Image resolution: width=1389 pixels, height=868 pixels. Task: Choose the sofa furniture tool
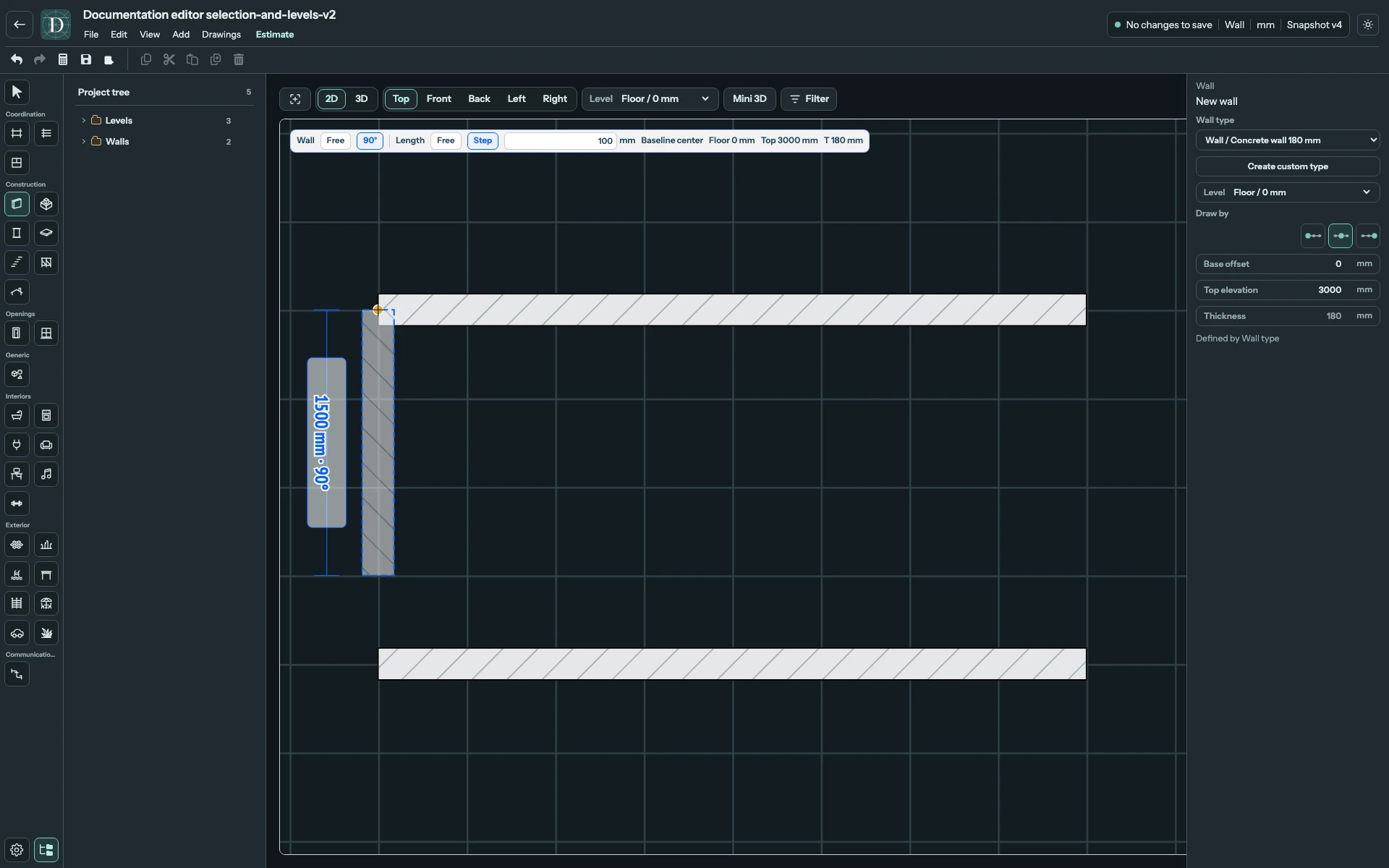pyautogui.click(x=46, y=445)
